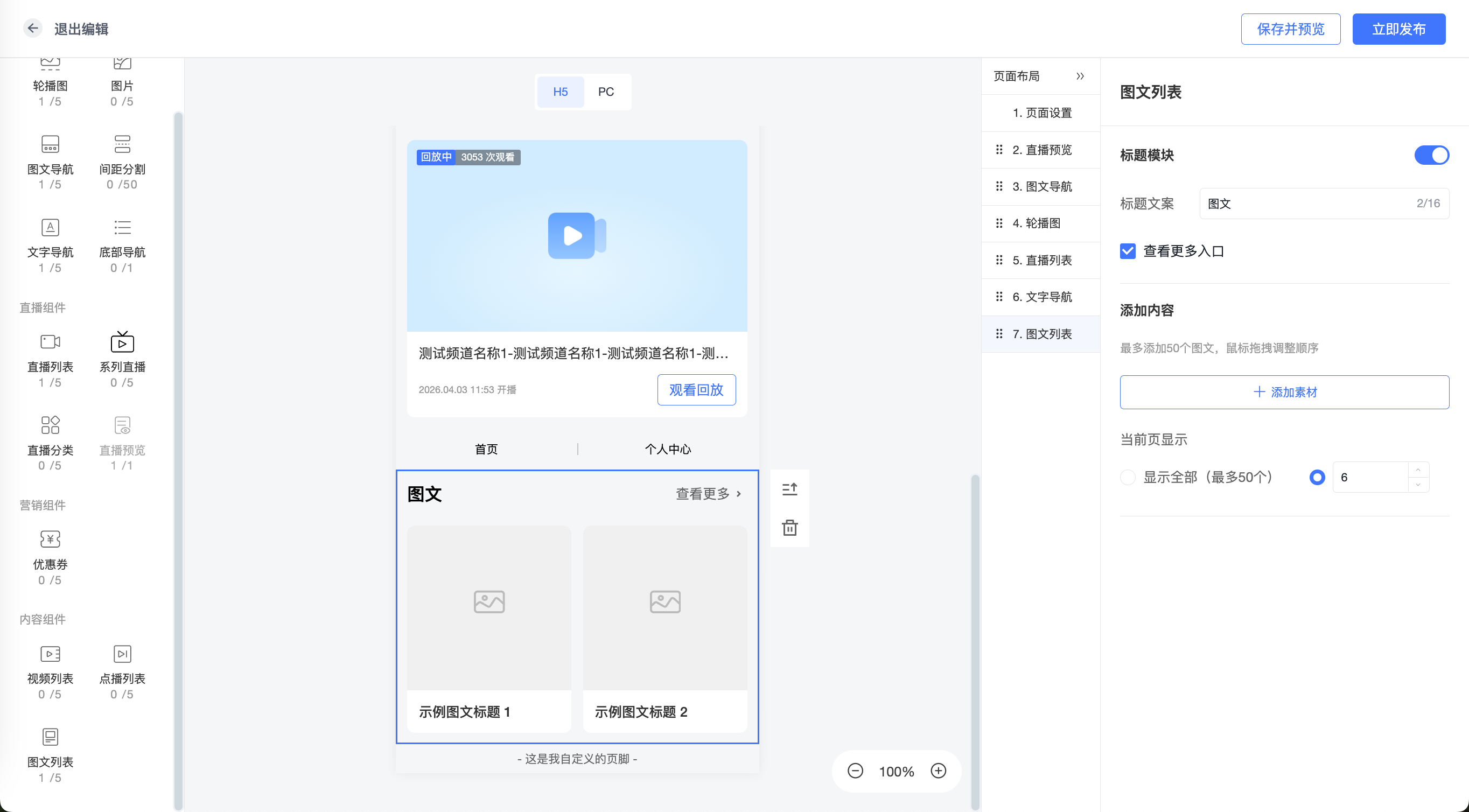The width and height of the screenshot is (1469, 812).
Task: Click the 标题文案 input field
Action: pos(1324,204)
